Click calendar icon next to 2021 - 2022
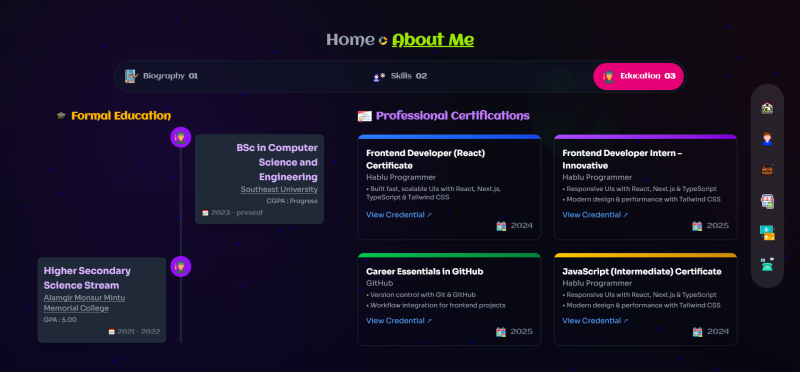 (x=112, y=332)
